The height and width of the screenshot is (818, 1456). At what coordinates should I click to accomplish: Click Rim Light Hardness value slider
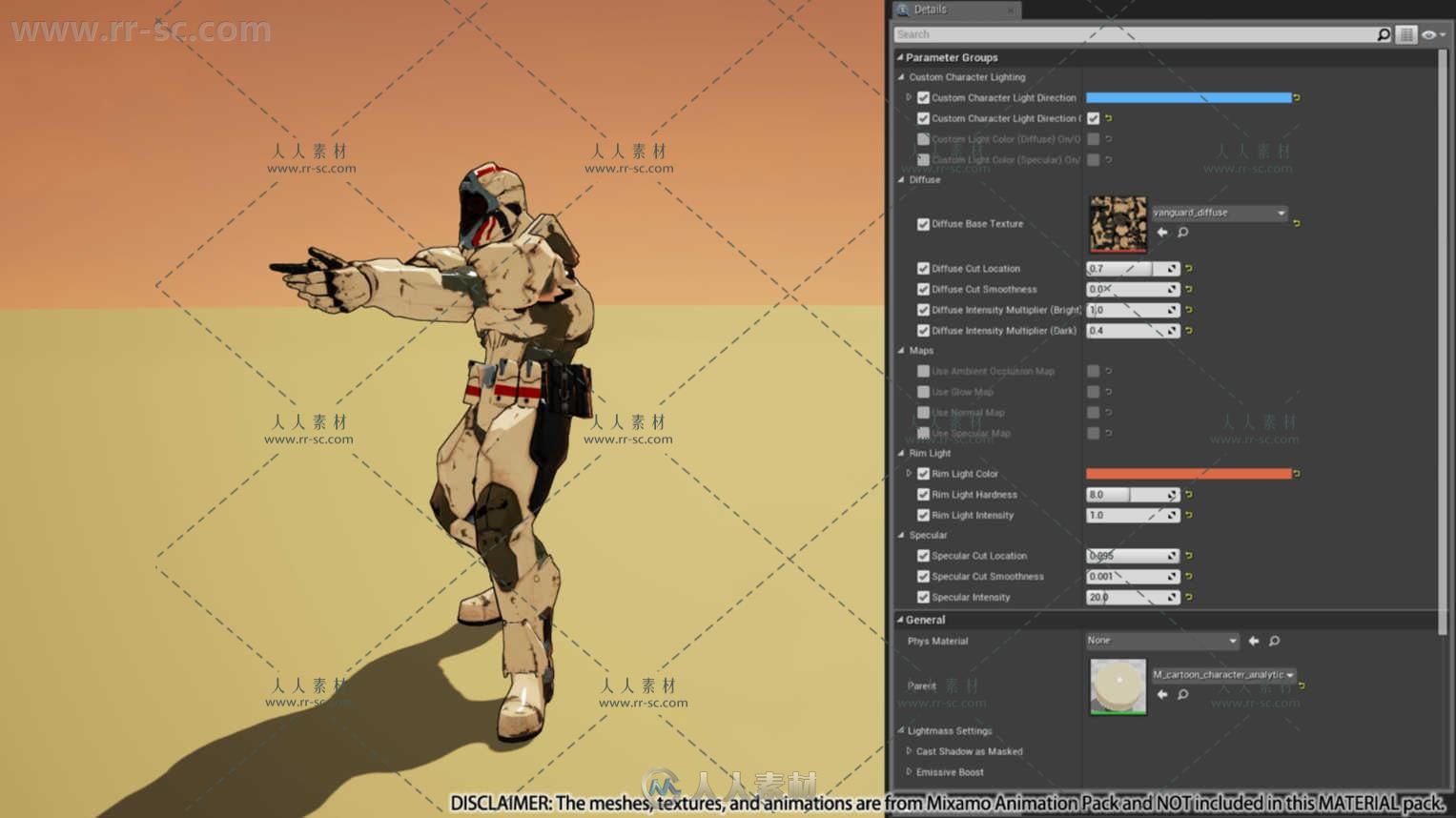pos(1133,495)
